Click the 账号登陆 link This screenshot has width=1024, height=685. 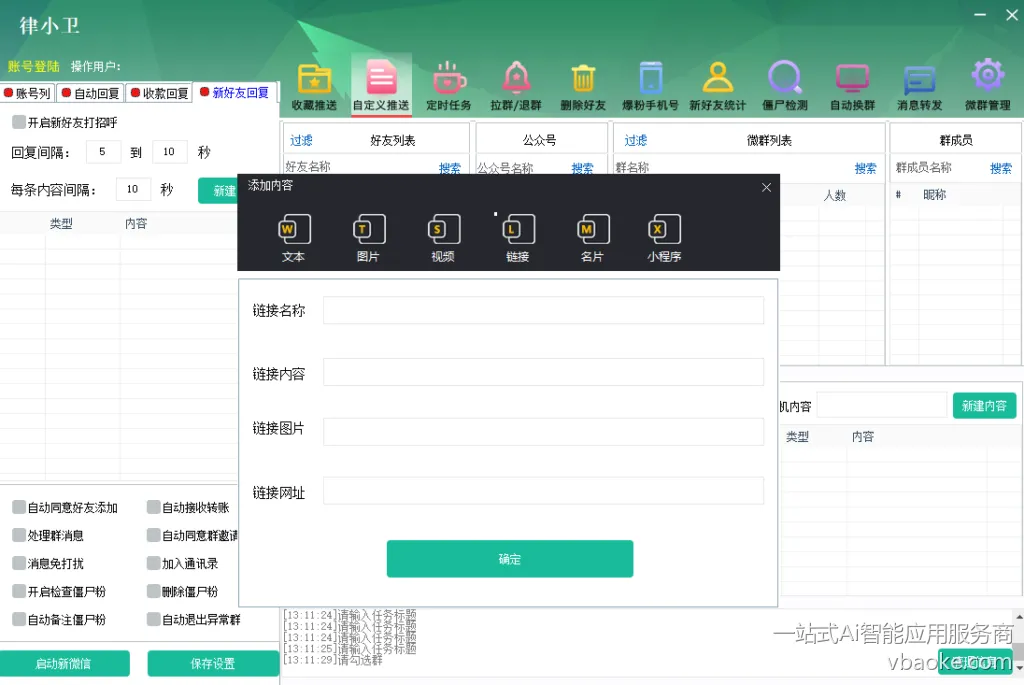click(x=33, y=67)
